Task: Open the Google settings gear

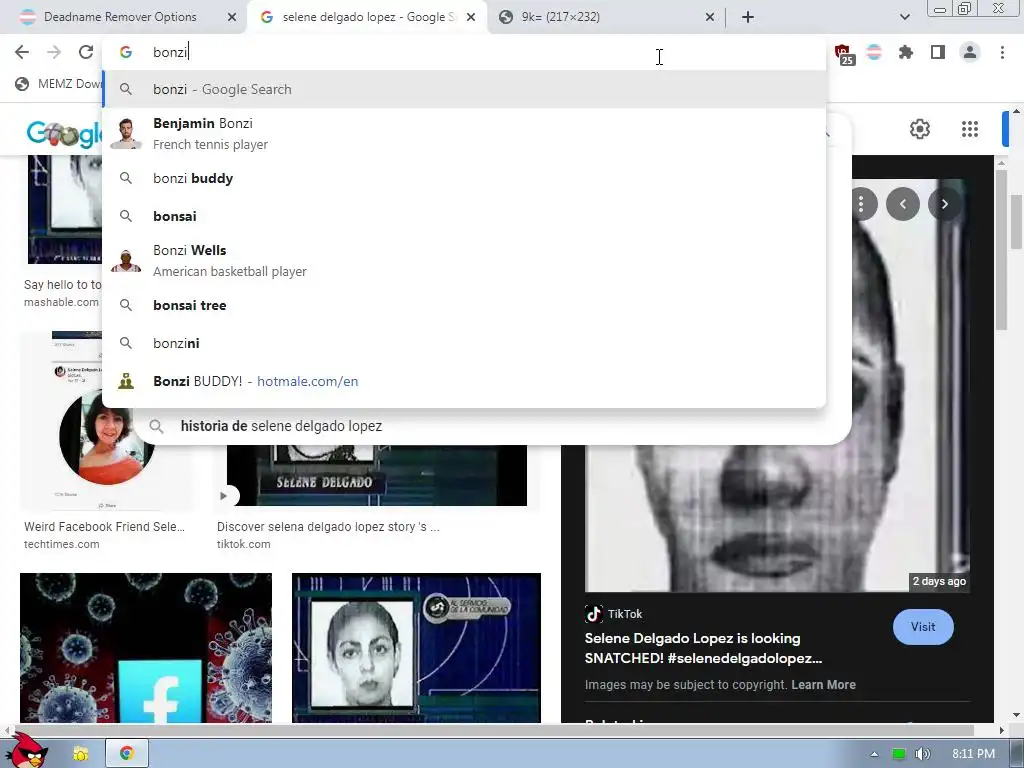Action: [920, 129]
